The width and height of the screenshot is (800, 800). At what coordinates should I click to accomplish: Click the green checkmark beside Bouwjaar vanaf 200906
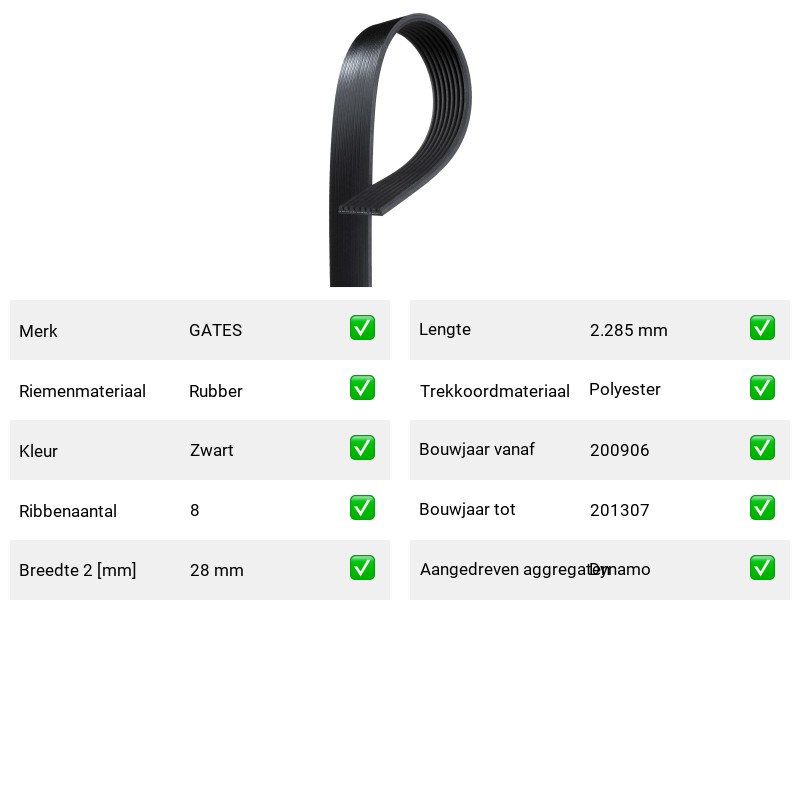click(x=762, y=447)
